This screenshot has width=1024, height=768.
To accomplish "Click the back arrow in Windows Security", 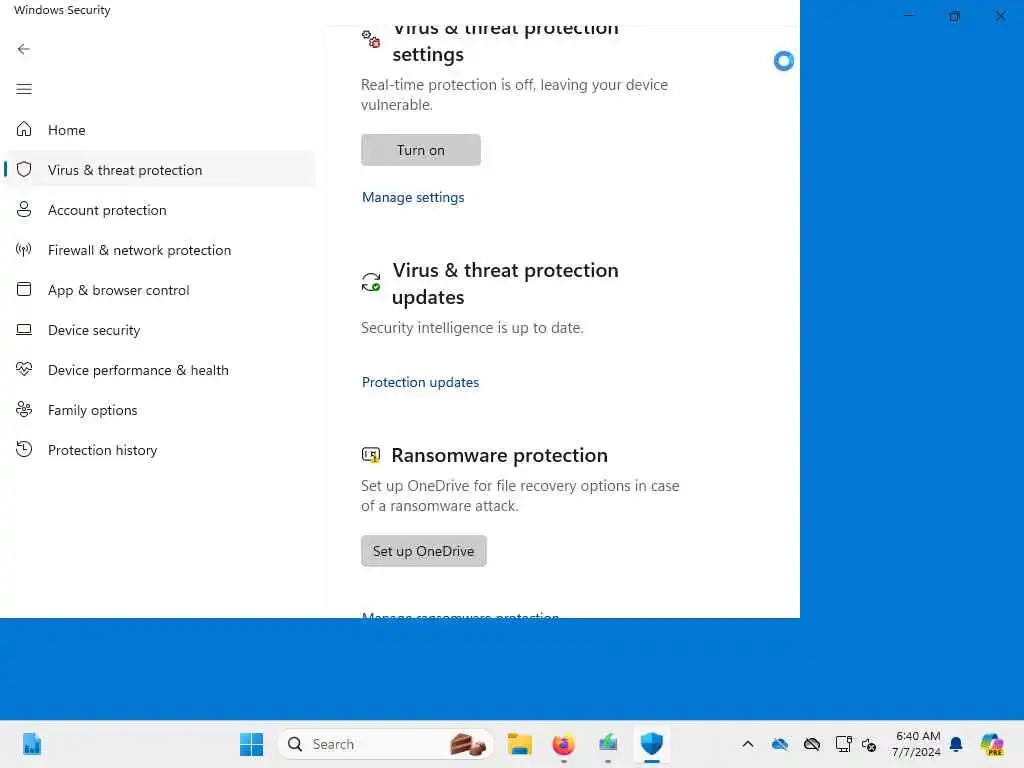I will click(24, 49).
